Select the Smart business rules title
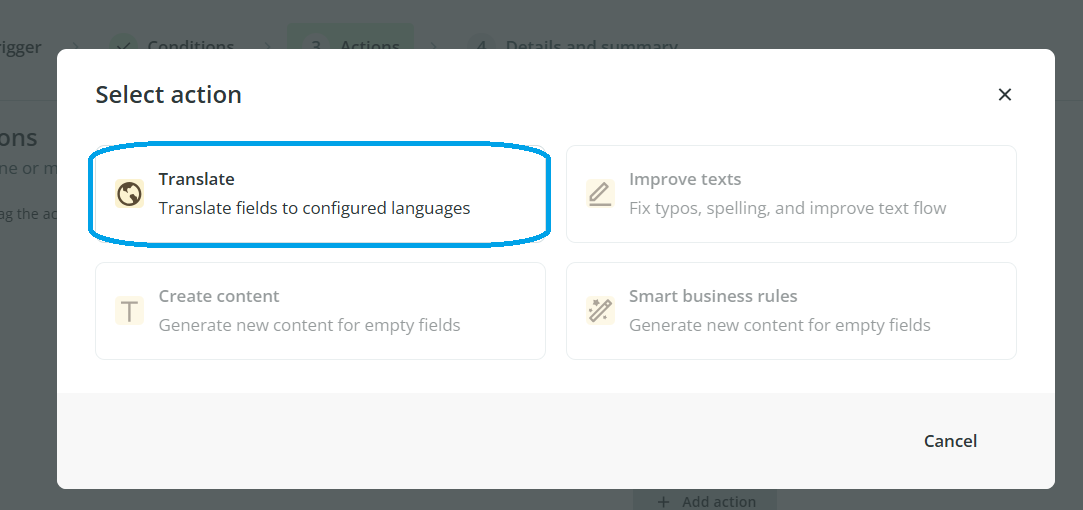The height and width of the screenshot is (510, 1083). [713, 296]
